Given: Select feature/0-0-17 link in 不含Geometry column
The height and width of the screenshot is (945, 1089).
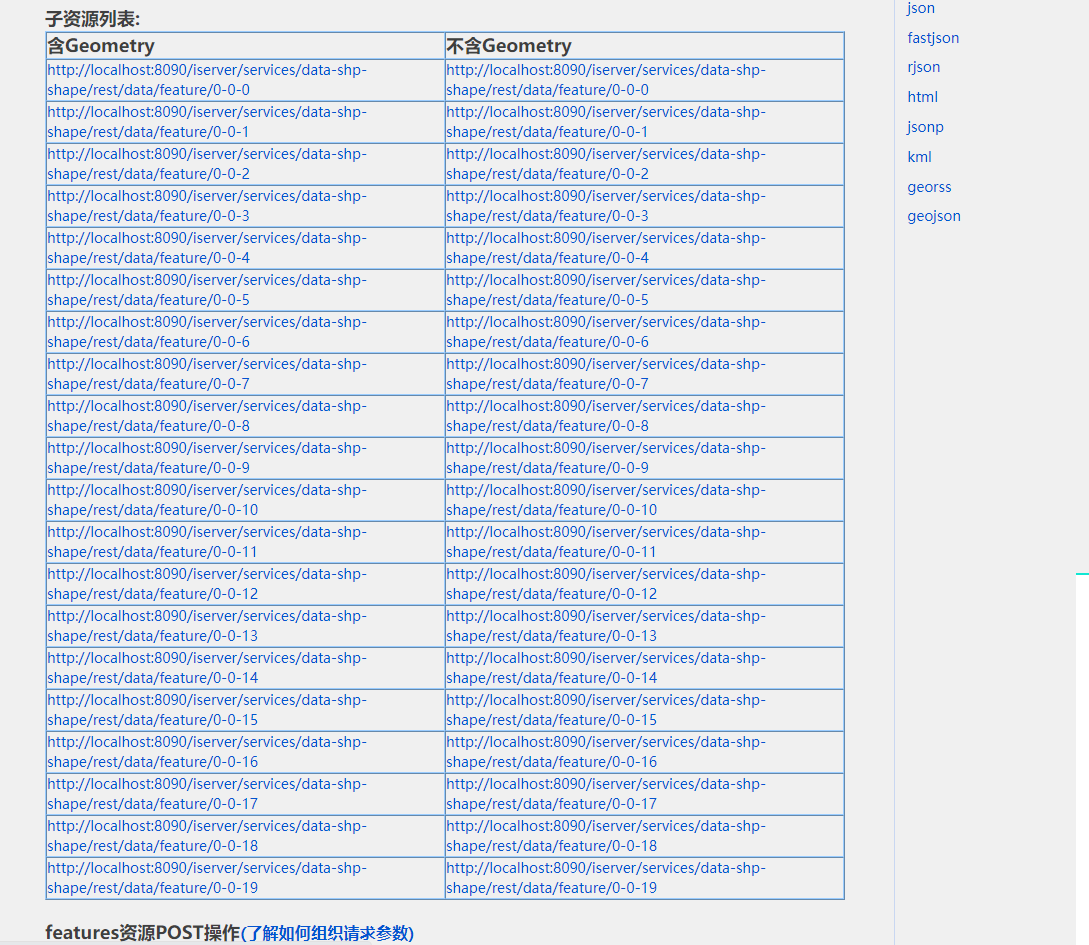Looking at the screenshot, I should pyautogui.click(x=606, y=794).
